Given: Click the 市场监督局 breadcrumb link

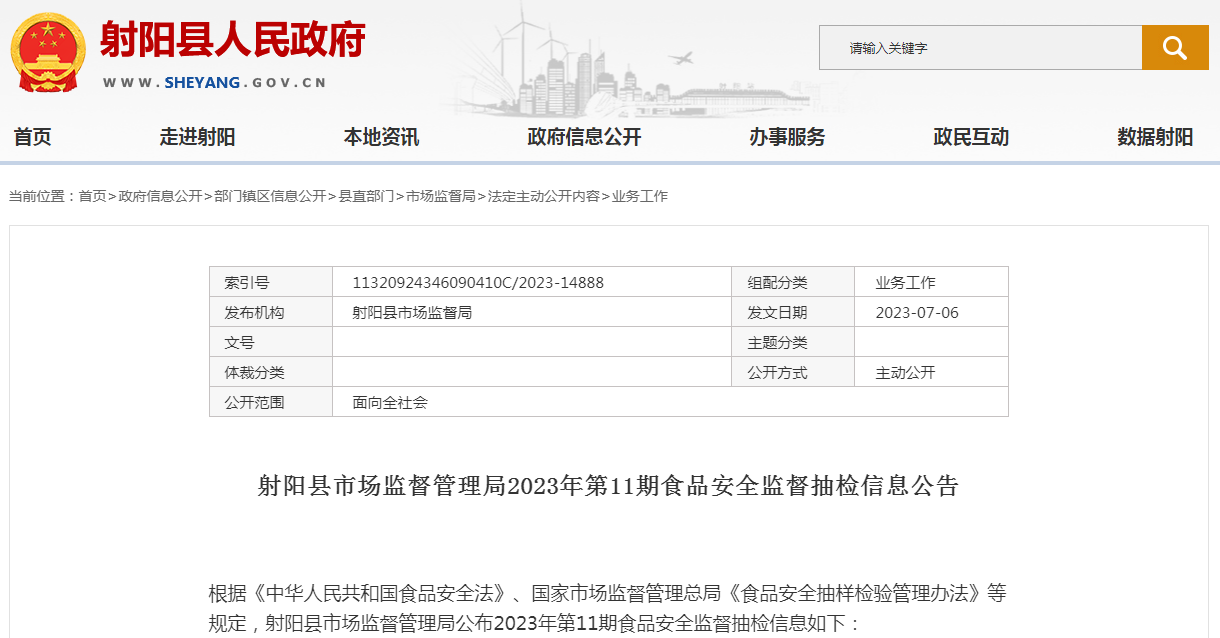Looking at the screenshot, I should coord(441,196).
